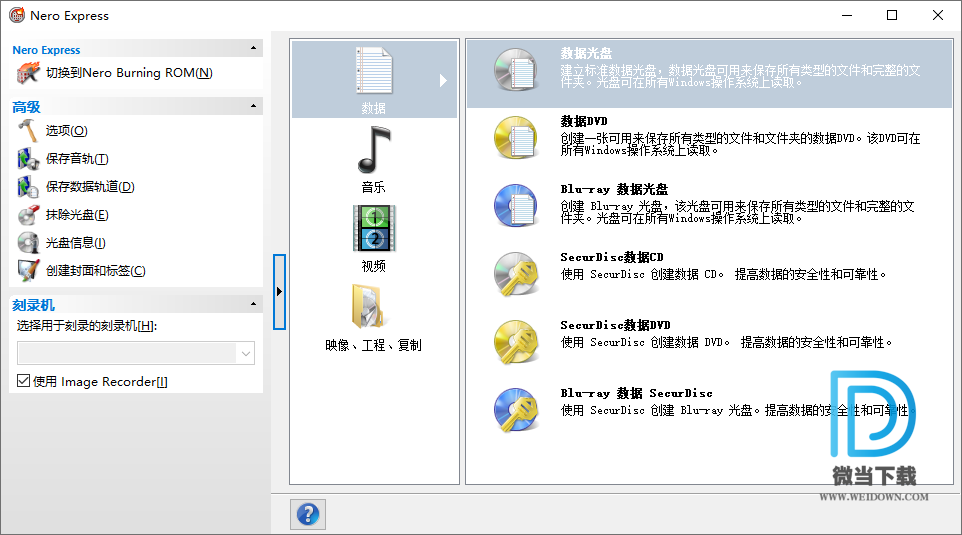Click 选择用于刻录的刻录机[H] label
Screen dimensions: 962x535
tap(87, 326)
